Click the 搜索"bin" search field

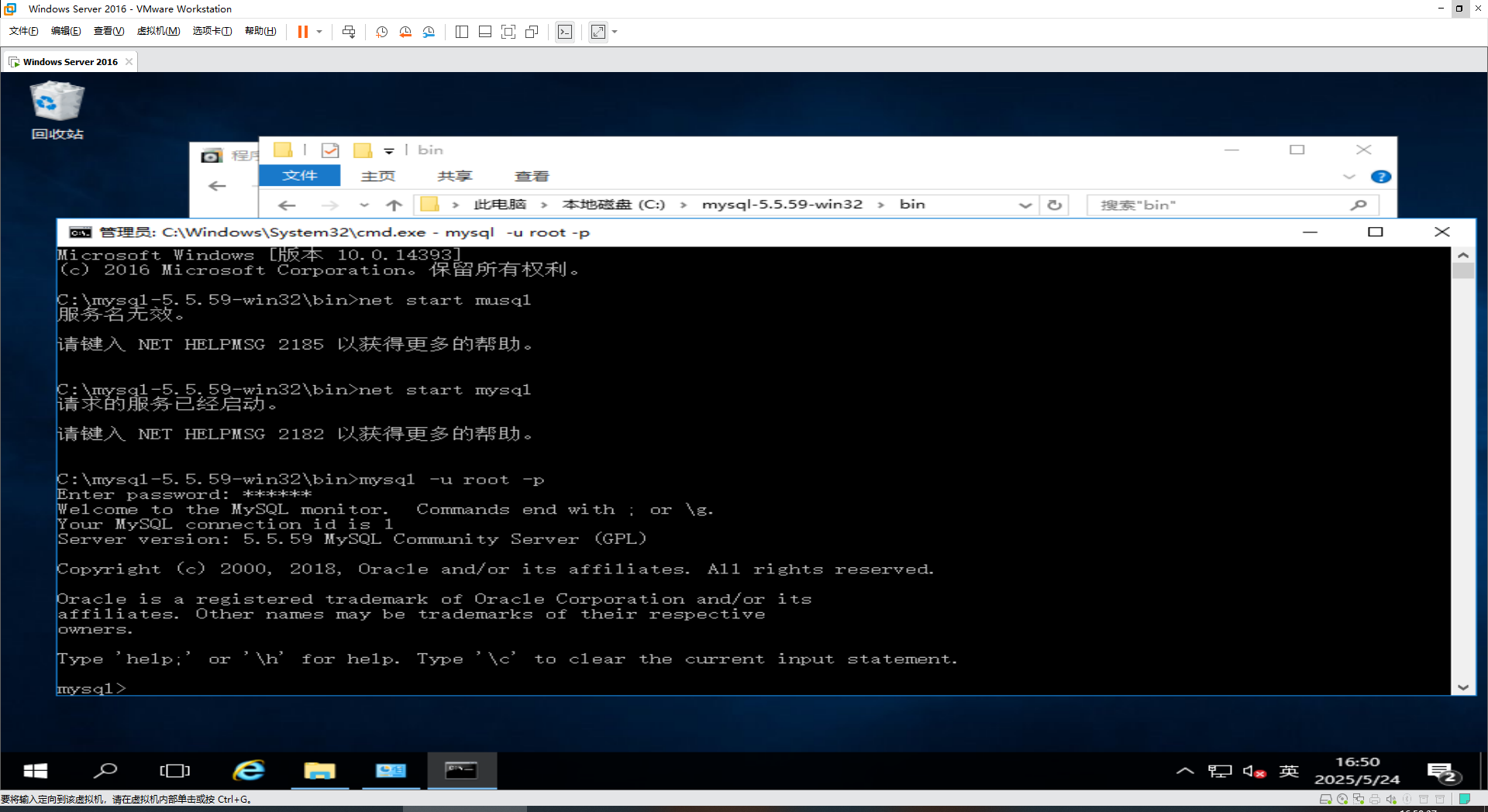point(1232,205)
